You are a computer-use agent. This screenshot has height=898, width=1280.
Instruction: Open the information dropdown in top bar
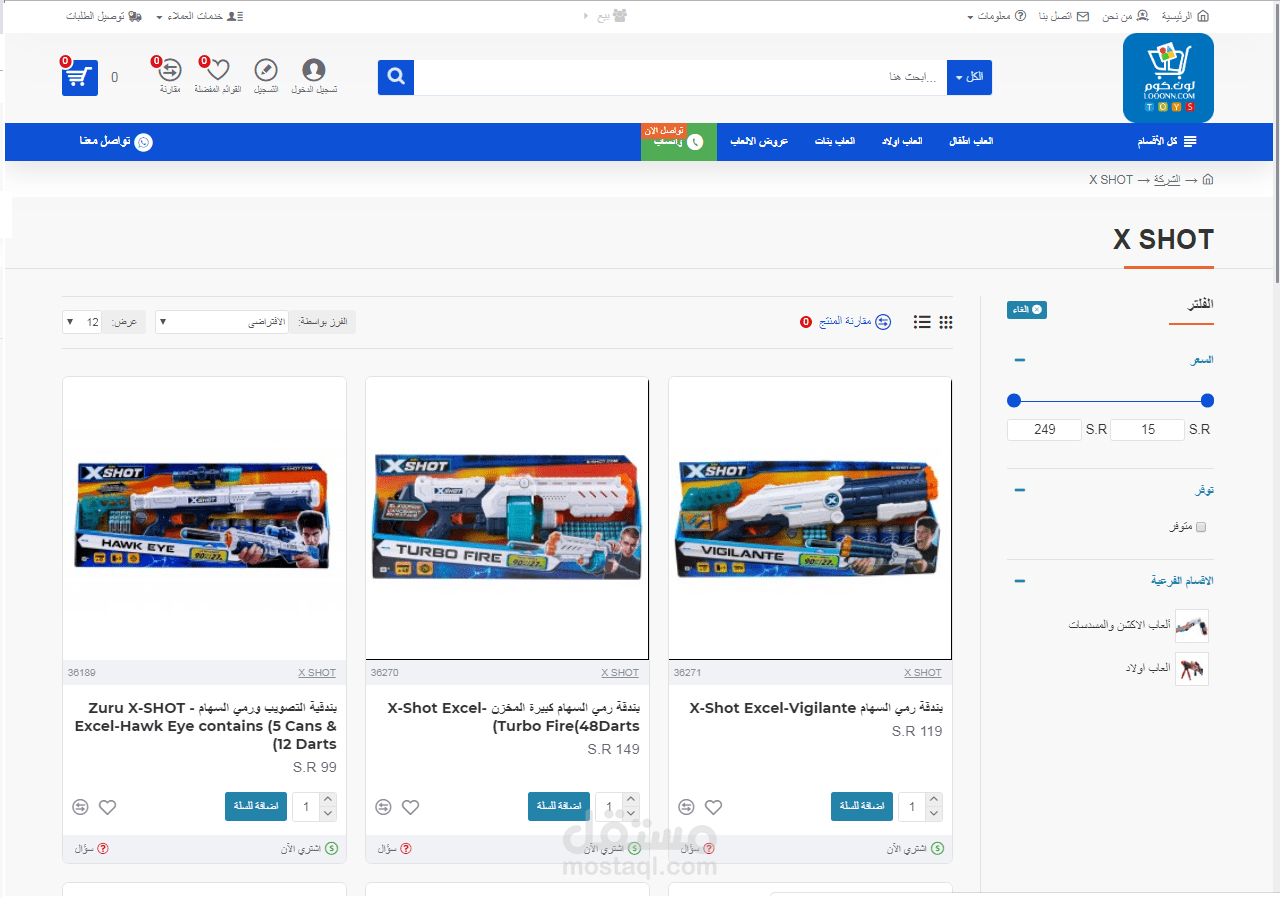(x=996, y=17)
